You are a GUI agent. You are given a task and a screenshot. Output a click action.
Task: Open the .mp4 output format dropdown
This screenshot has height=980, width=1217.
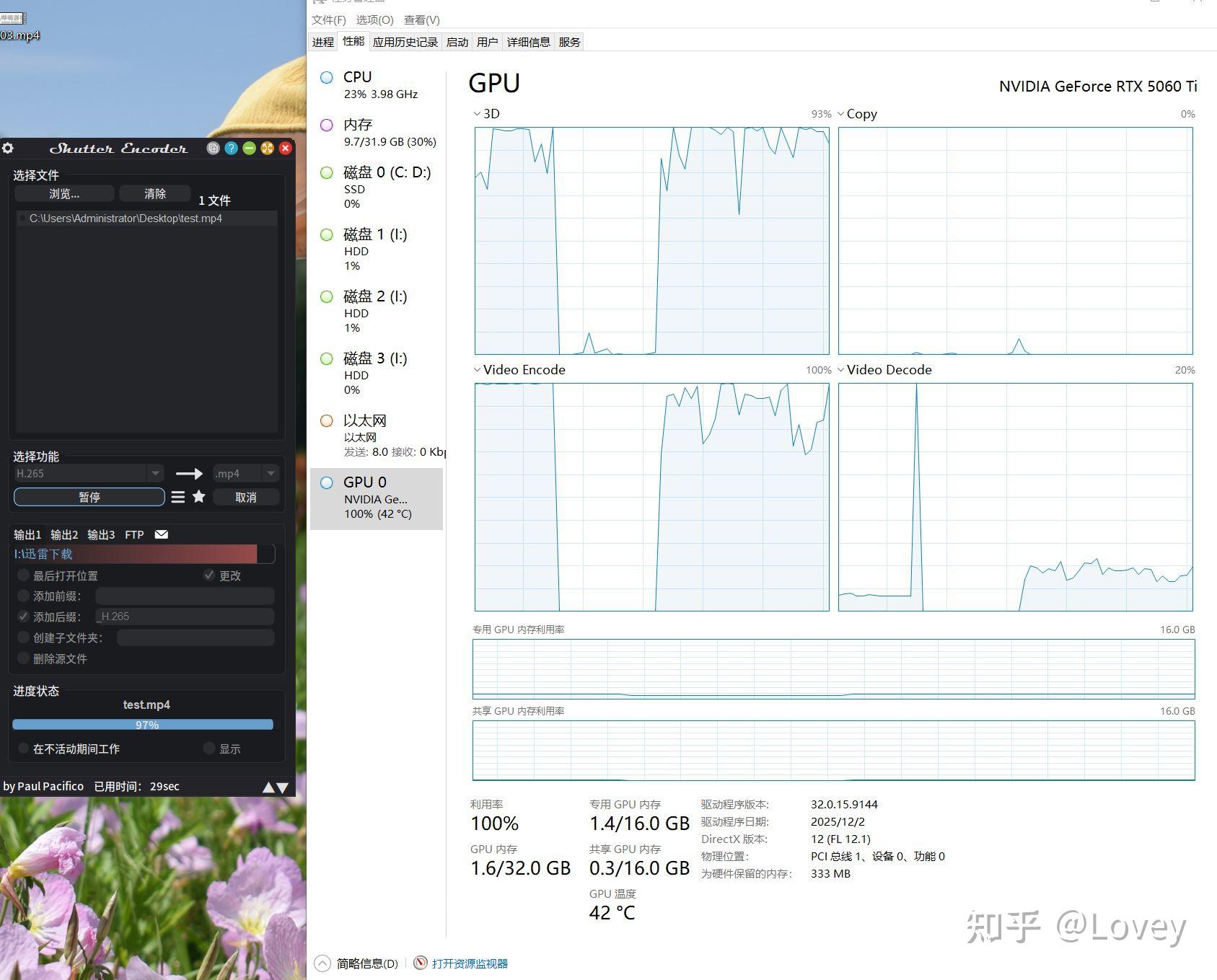271,473
